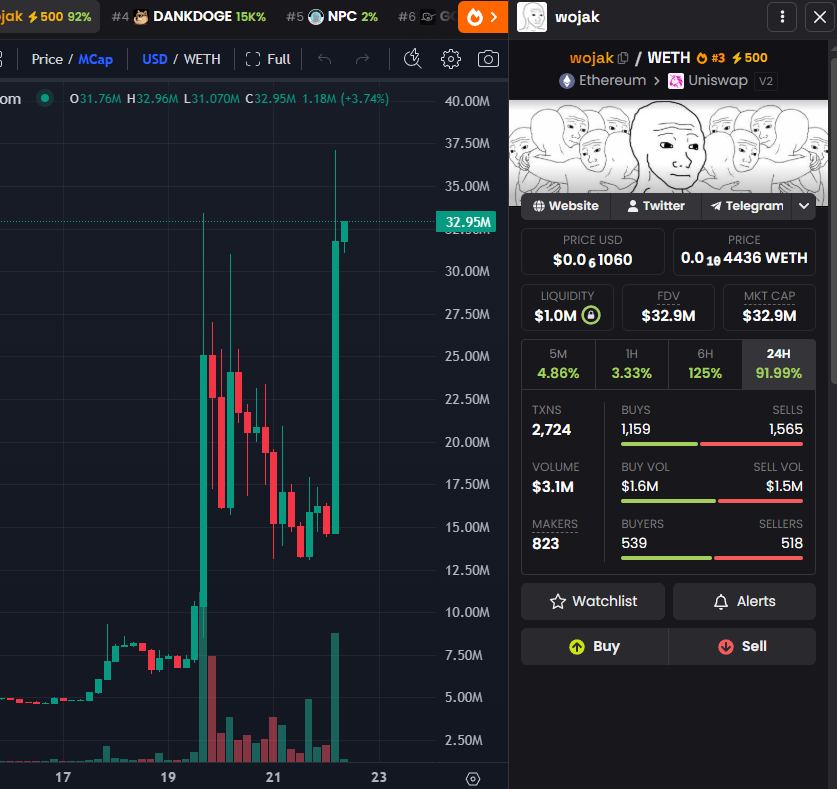Select the 24H timeframe tab
This screenshot has height=789, width=837.
pos(779,364)
